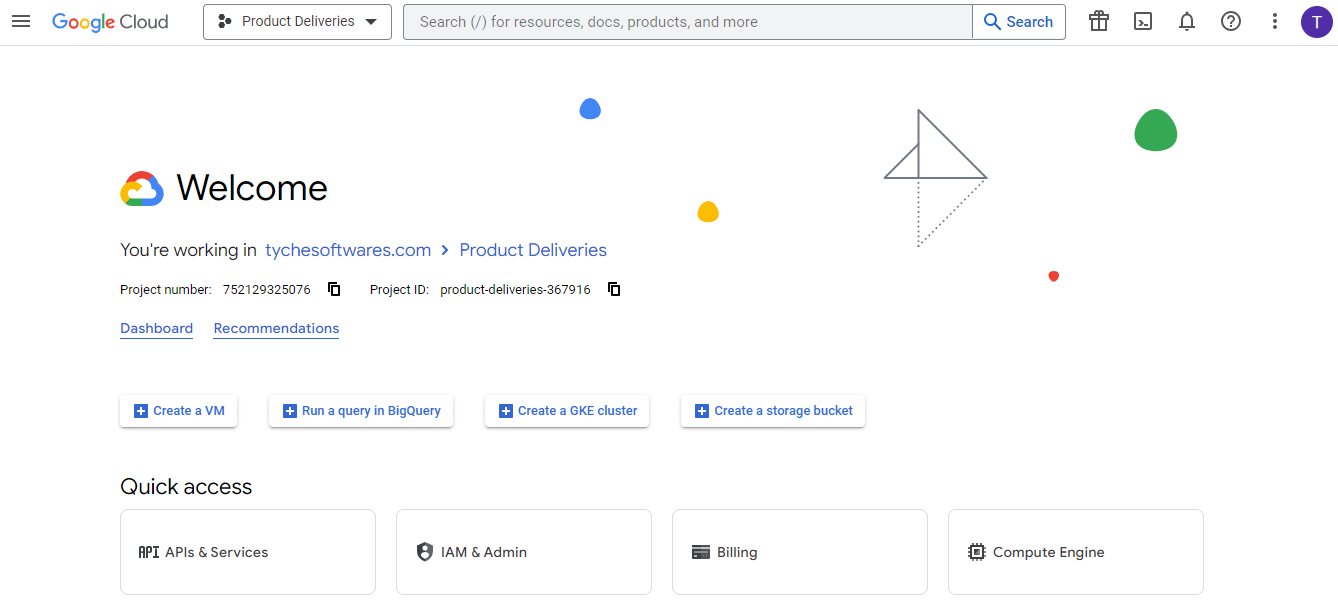1338x609 pixels.
Task: Click the Search button
Action: point(1019,21)
